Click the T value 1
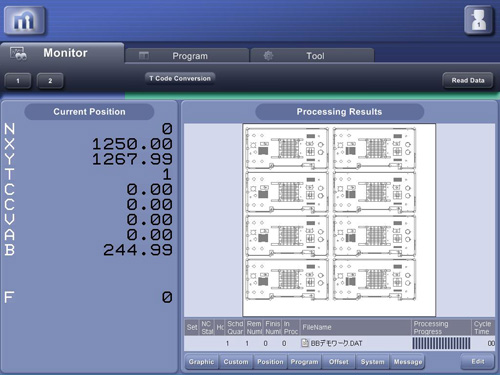Viewport: 500px width, 375px height. click(167, 174)
